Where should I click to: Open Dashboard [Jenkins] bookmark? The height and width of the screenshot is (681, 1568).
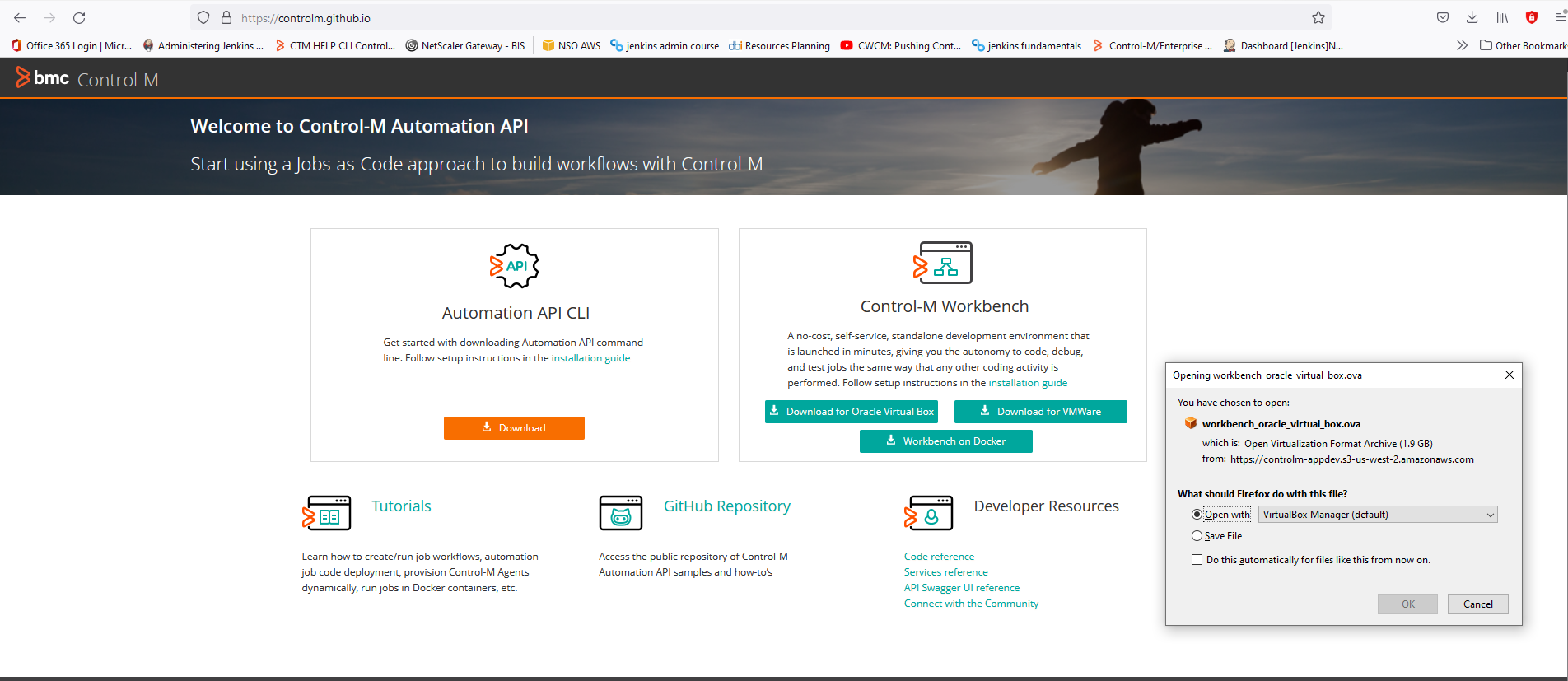pyautogui.click(x=1284, y=45)
